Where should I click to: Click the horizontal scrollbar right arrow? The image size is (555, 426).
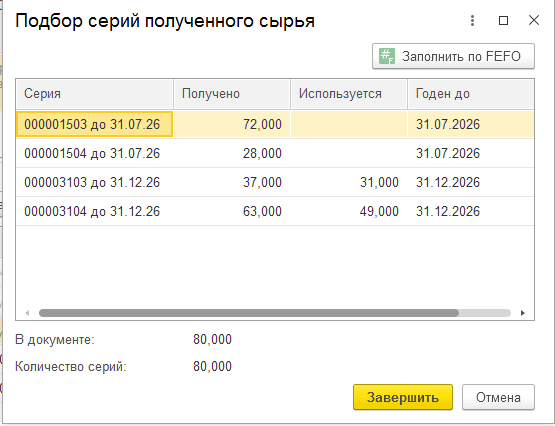click(522, 313)
